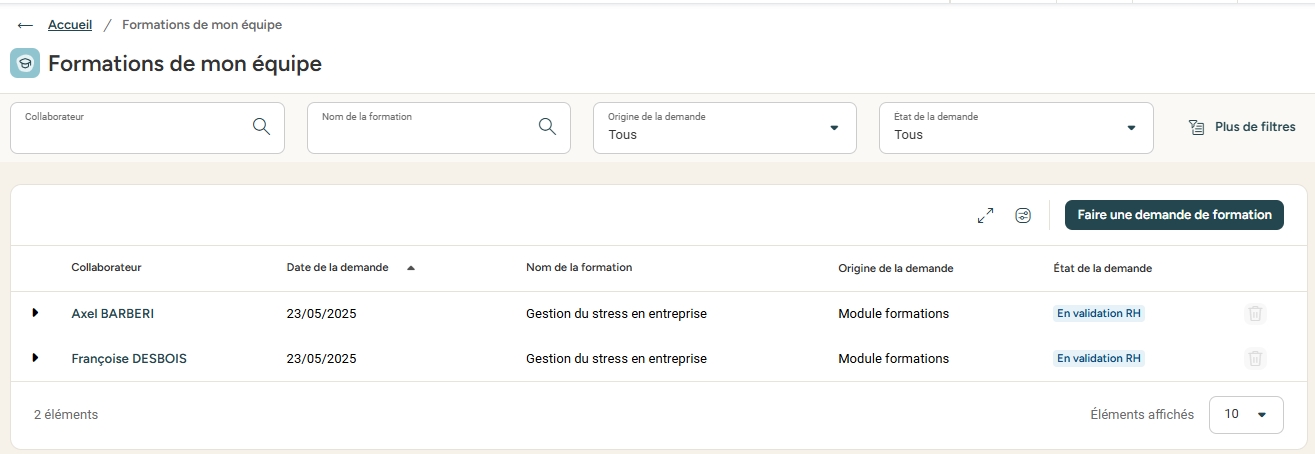The image size is (1315, 454).
Task: Click the Plus de filtres filter icon
Action: point(1196,127)
